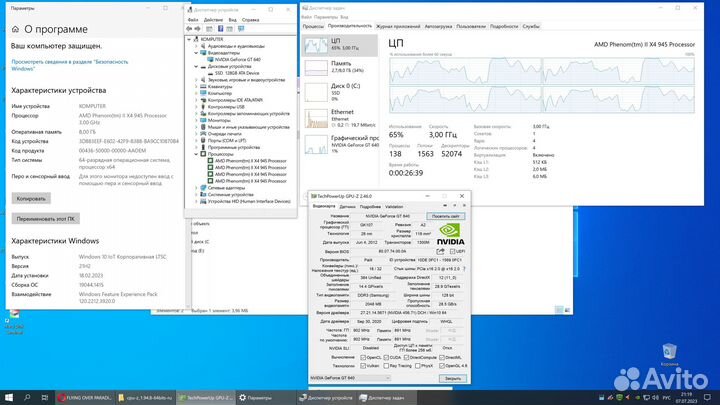Open the Validation tab in GPU-Z
Image resolution: width=720 pixels, height=405 pixels.
[x=394, y=207]
